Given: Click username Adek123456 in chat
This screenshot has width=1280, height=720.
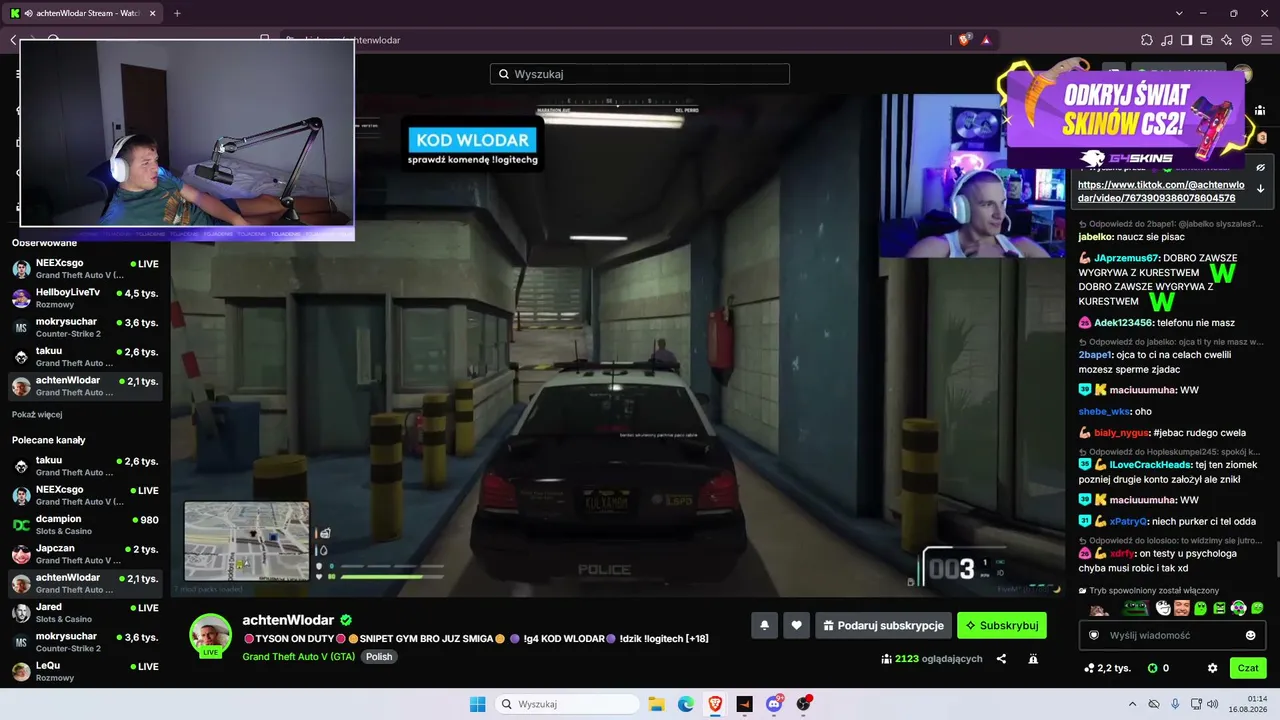Looking at the screenshot, I should coord(1123,323).
